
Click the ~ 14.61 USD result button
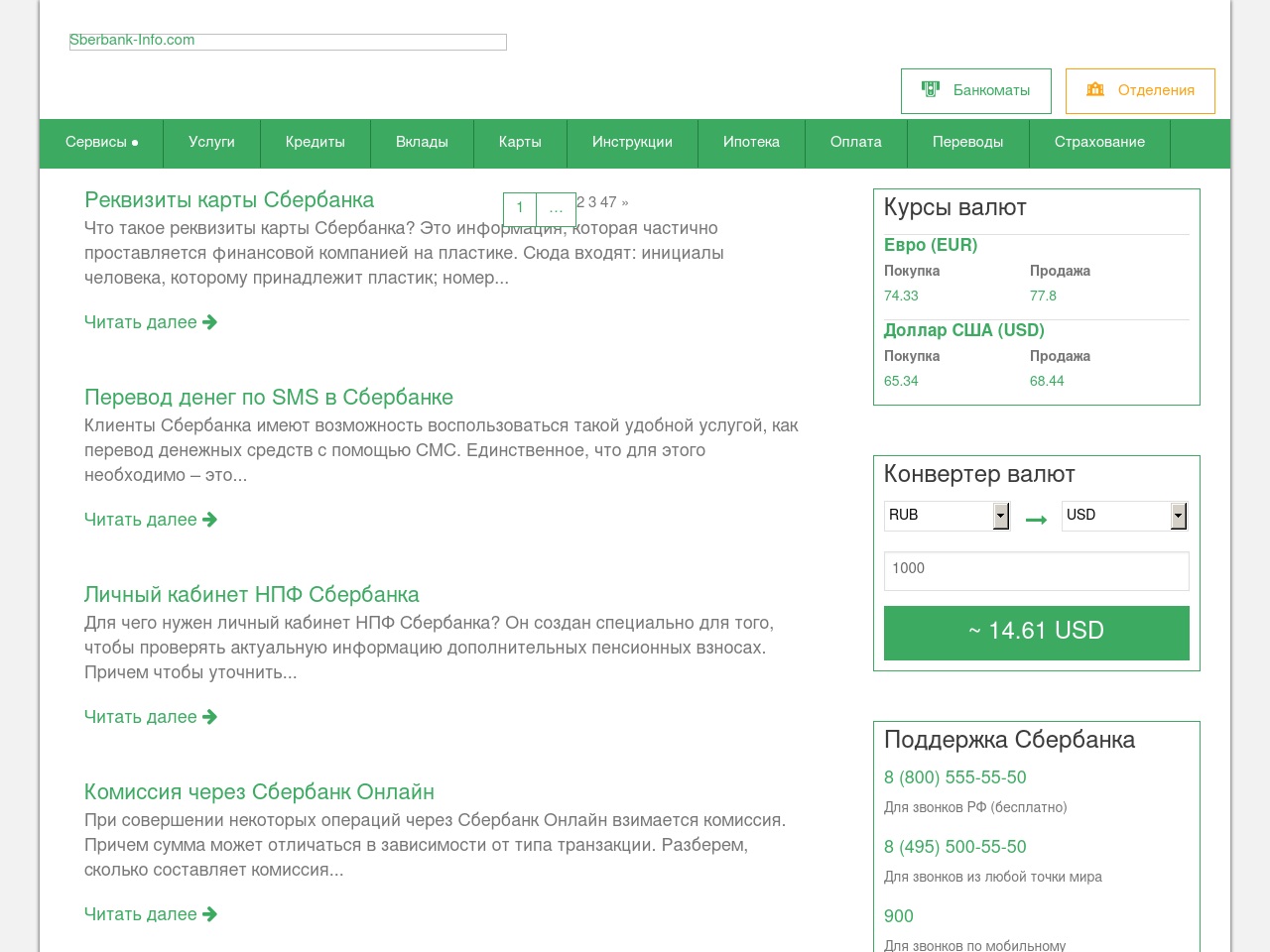[1036, 632]
